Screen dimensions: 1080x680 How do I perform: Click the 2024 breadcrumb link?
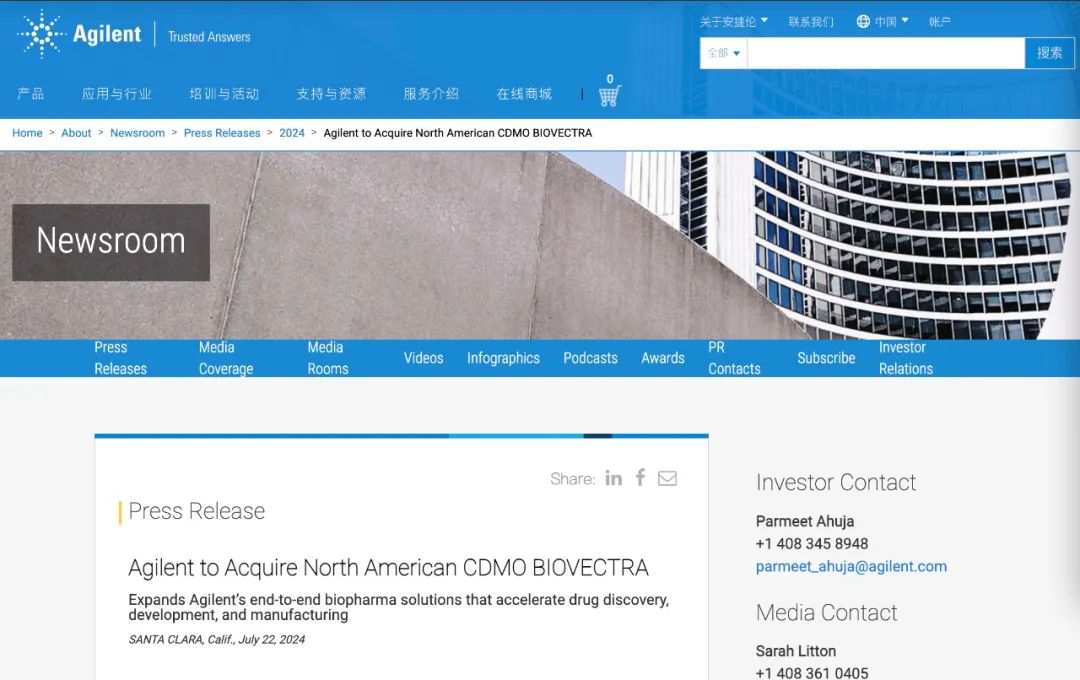pos(292,133)
